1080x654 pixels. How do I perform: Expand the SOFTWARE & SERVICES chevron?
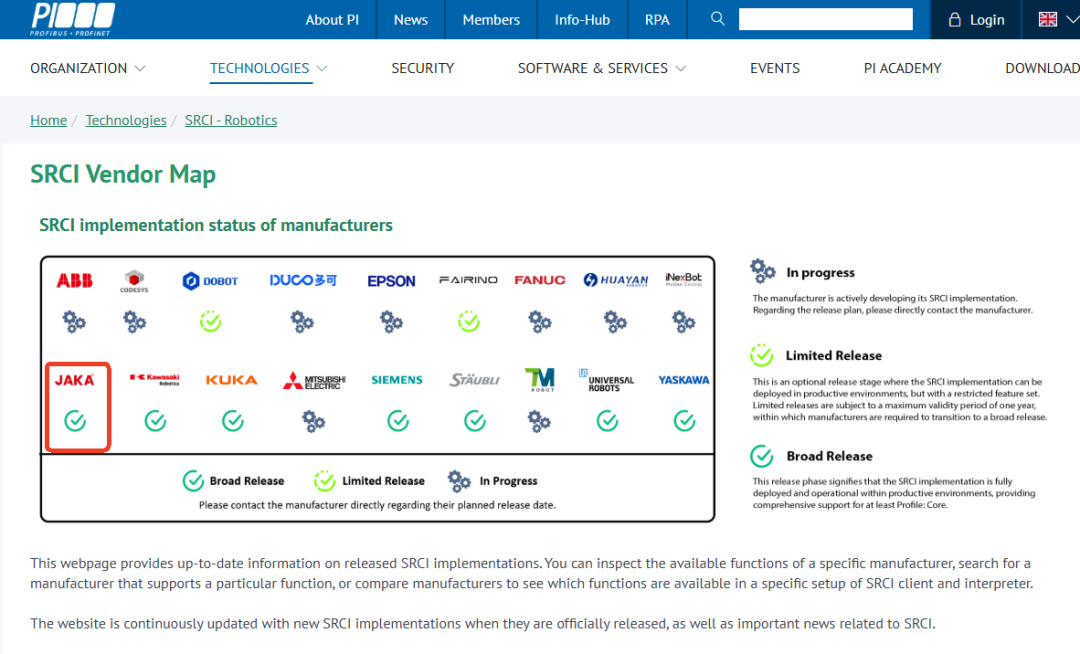[x=681, y=69]
